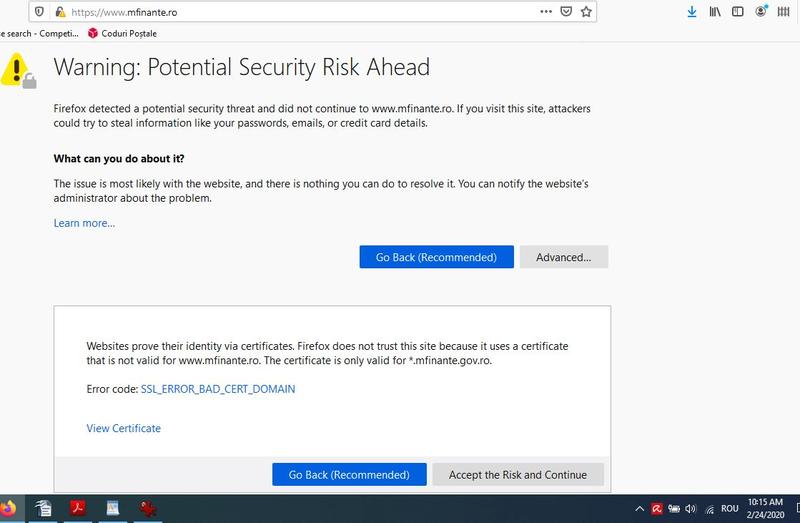Toggle the Firefox sidebar view
This screenshot has width=800, height=523.
coord(738,12)
